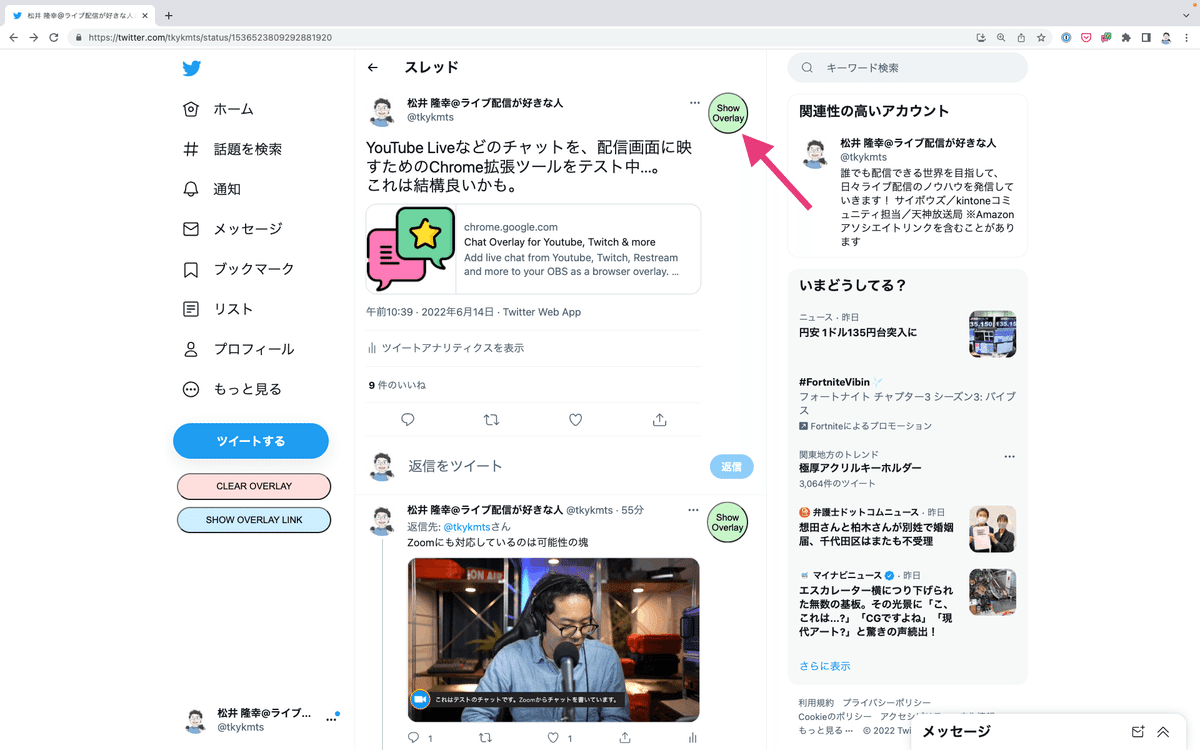Viewport: 1200px width, 750px height.
Task: Open プロフィール profile page
Action: 239,349
